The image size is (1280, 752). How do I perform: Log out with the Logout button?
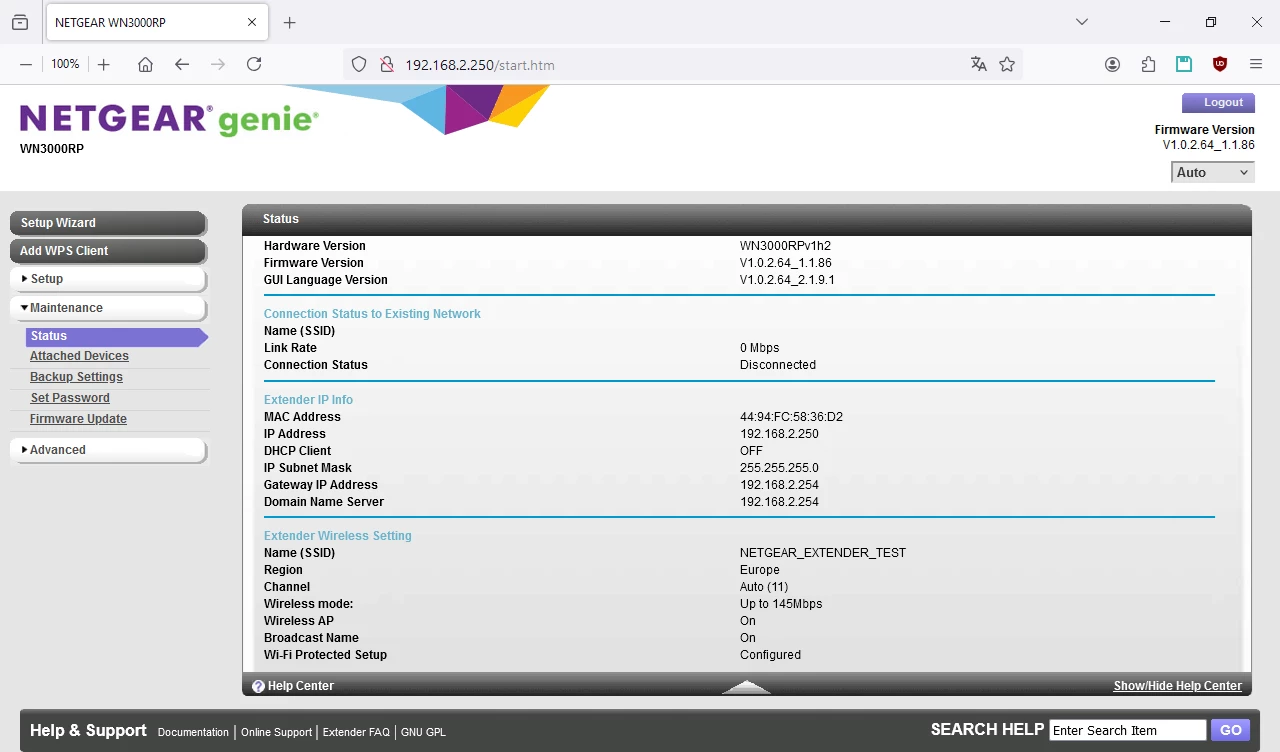pos(1218,102)
